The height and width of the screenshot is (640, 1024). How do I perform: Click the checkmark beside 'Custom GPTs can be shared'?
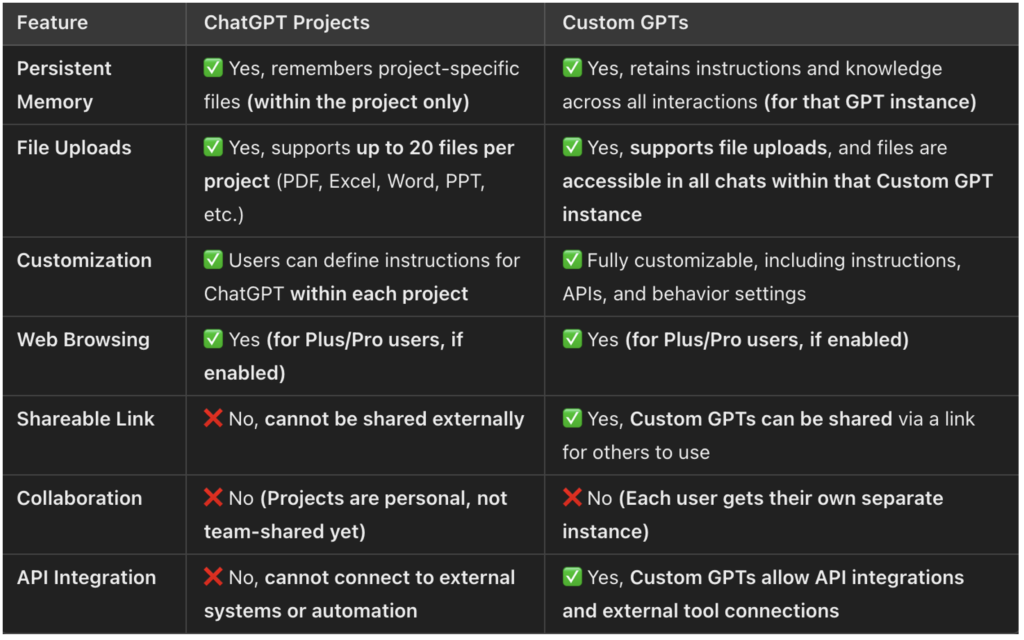coord(572,418)
